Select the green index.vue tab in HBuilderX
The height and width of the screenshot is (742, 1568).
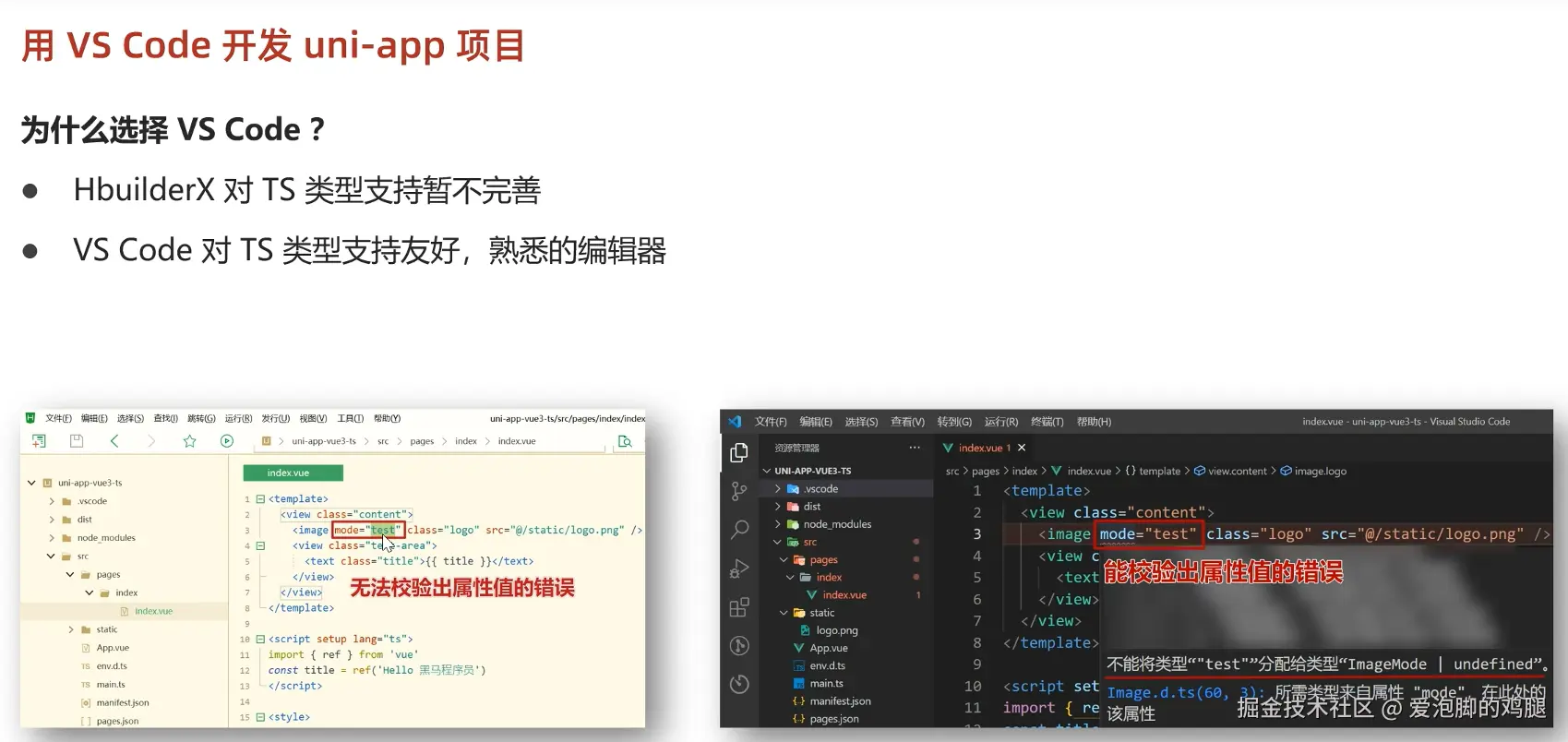pos(293,473)
